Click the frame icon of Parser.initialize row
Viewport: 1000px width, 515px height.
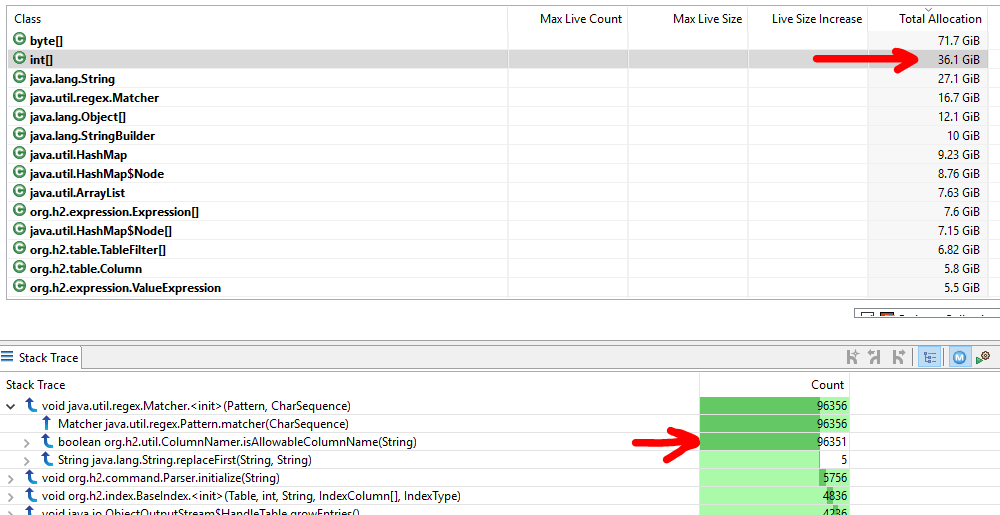click(30, 477)
